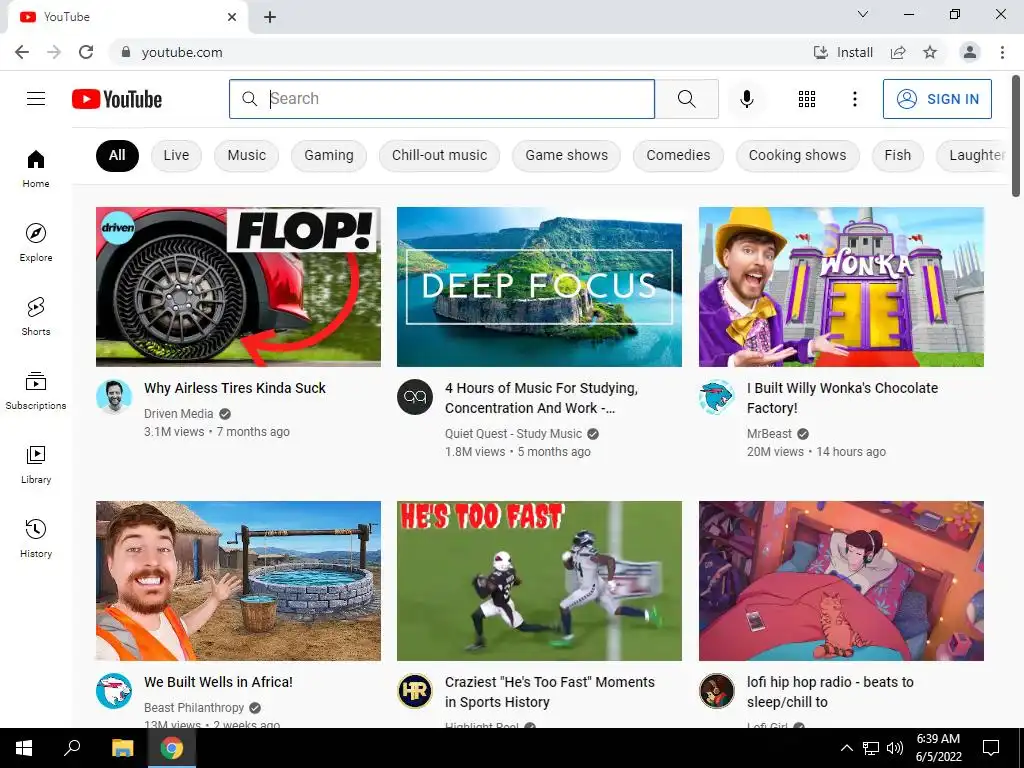Open Subscriptions in sidebar

click(x=36, y=391)
